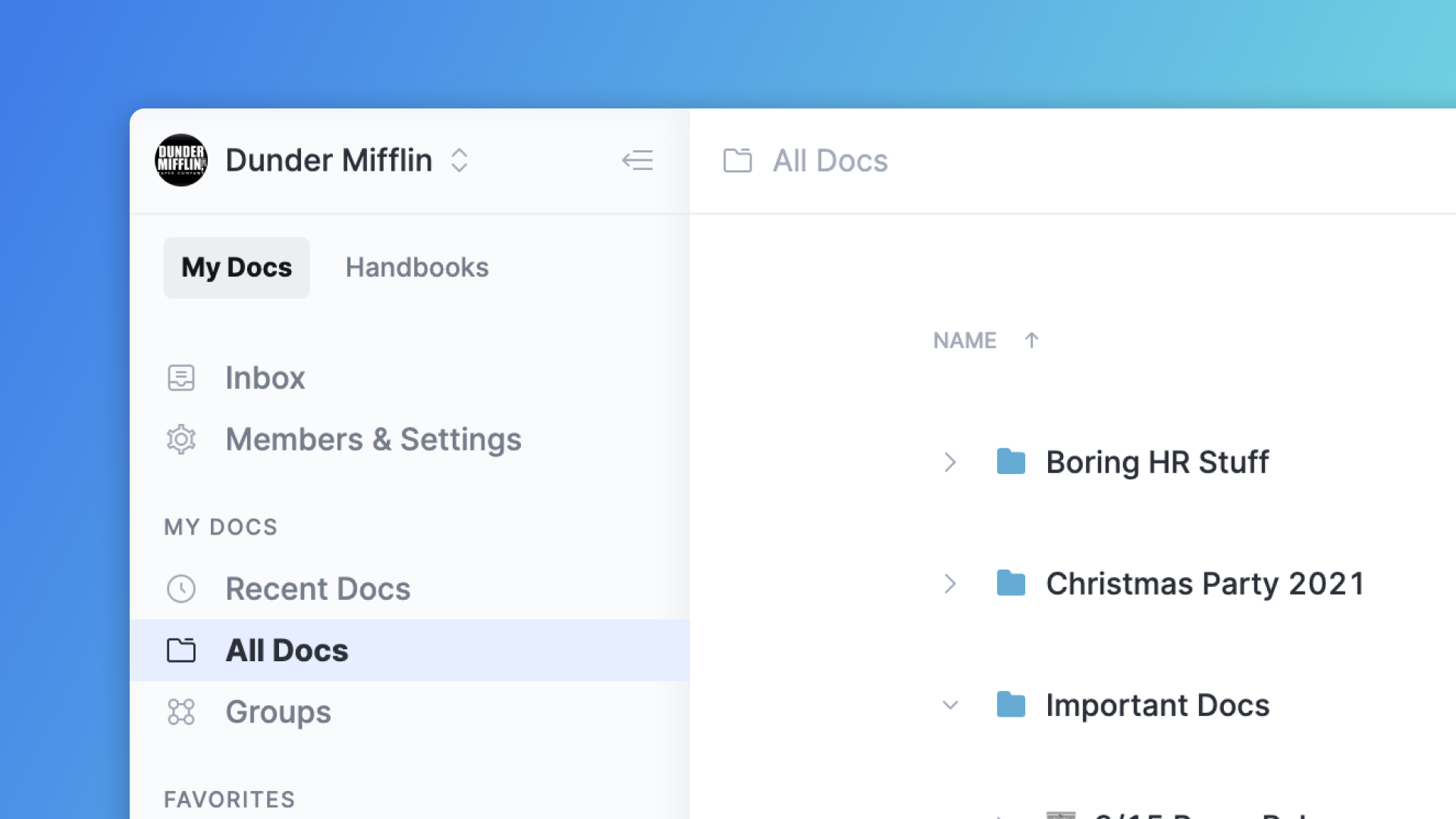Sort by the NAME column header
1456x819 pixels.
965,340
